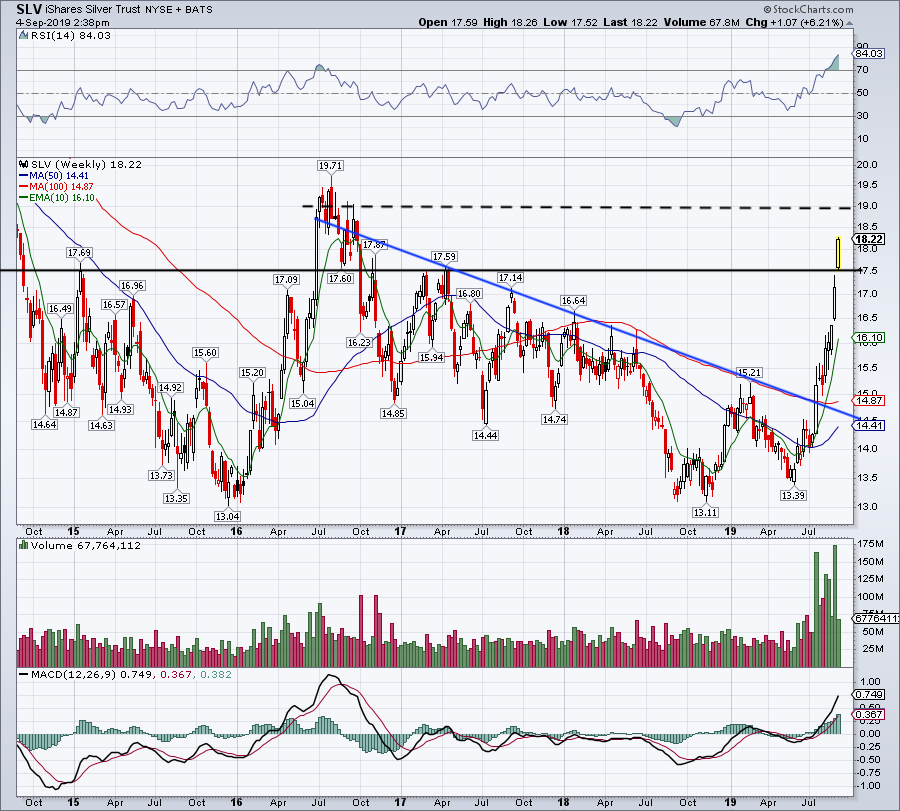The image size is (900, 811).
Task: Click the 14.74 low price label
Action: tap(554, 420)
